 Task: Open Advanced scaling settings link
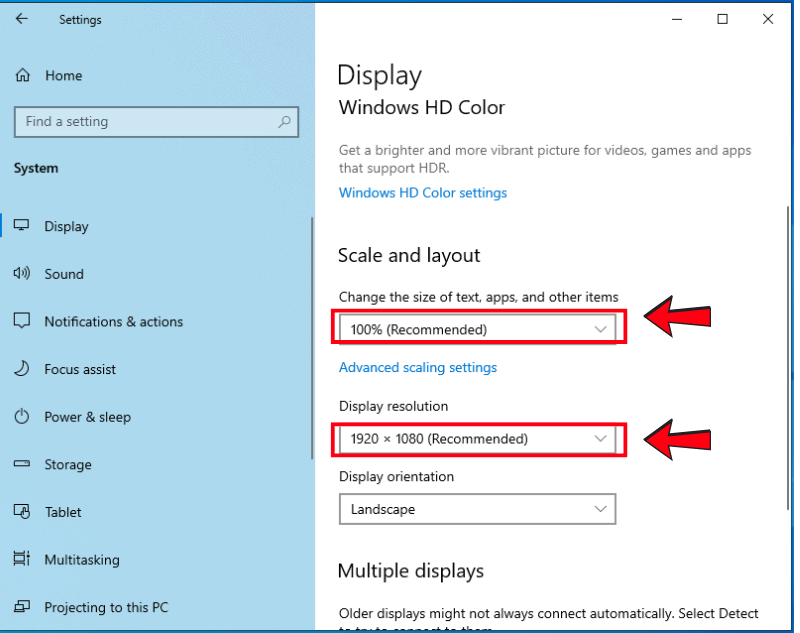418,367
